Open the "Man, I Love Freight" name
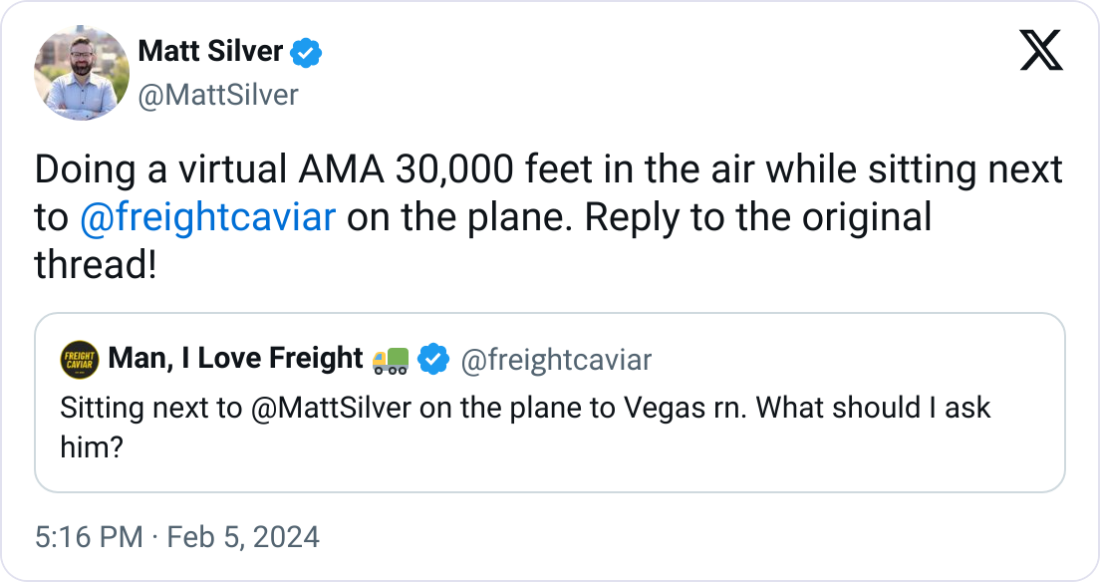 (235, 358)
